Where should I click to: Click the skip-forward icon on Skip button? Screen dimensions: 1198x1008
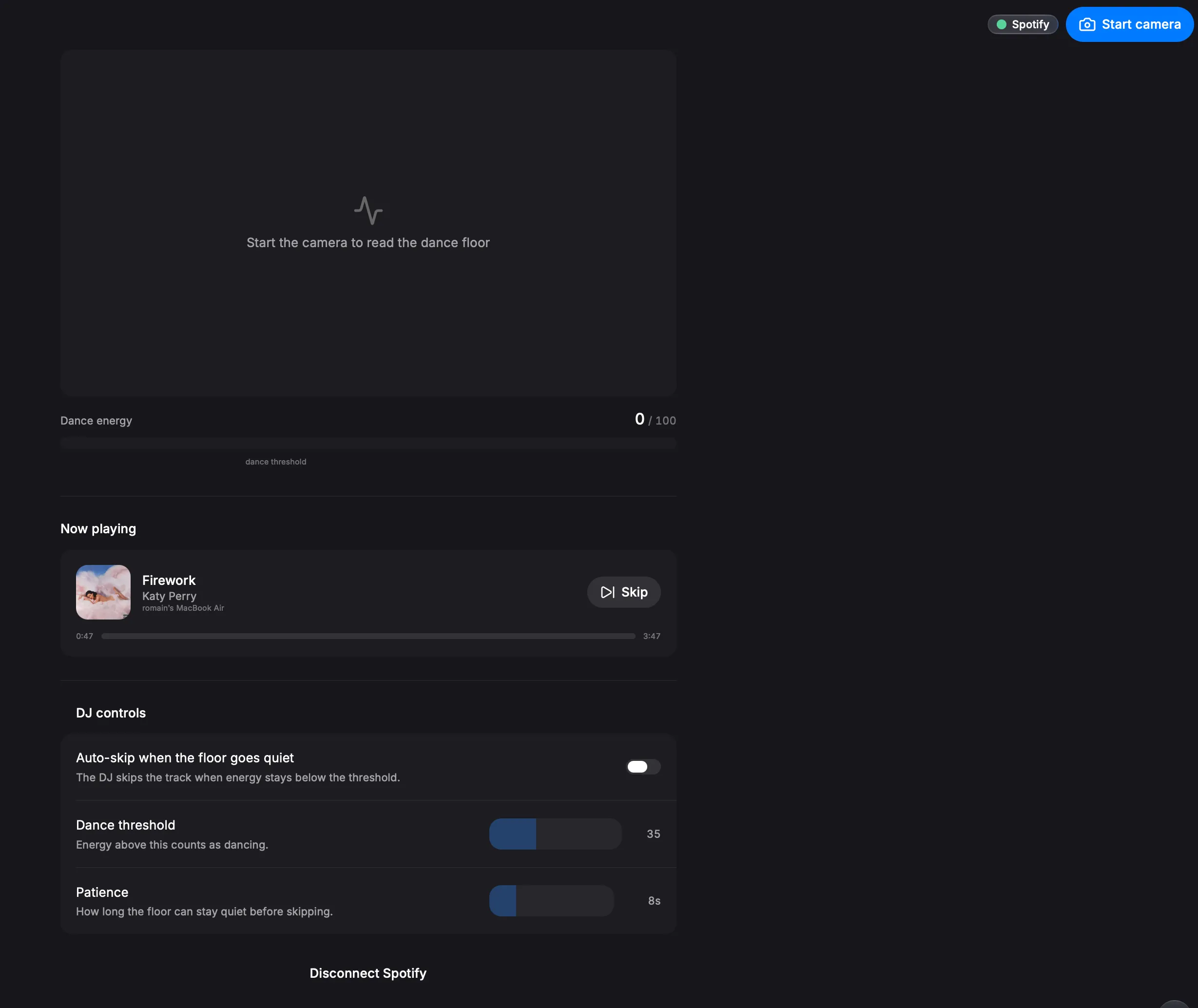point(608,592)
